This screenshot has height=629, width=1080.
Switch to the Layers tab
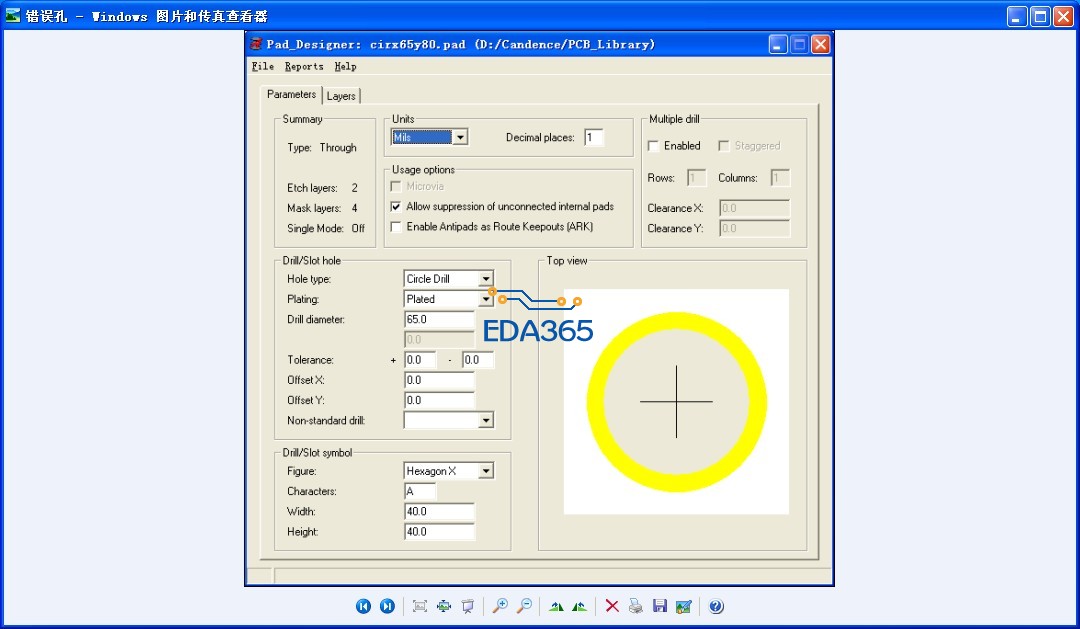[341, 96]
